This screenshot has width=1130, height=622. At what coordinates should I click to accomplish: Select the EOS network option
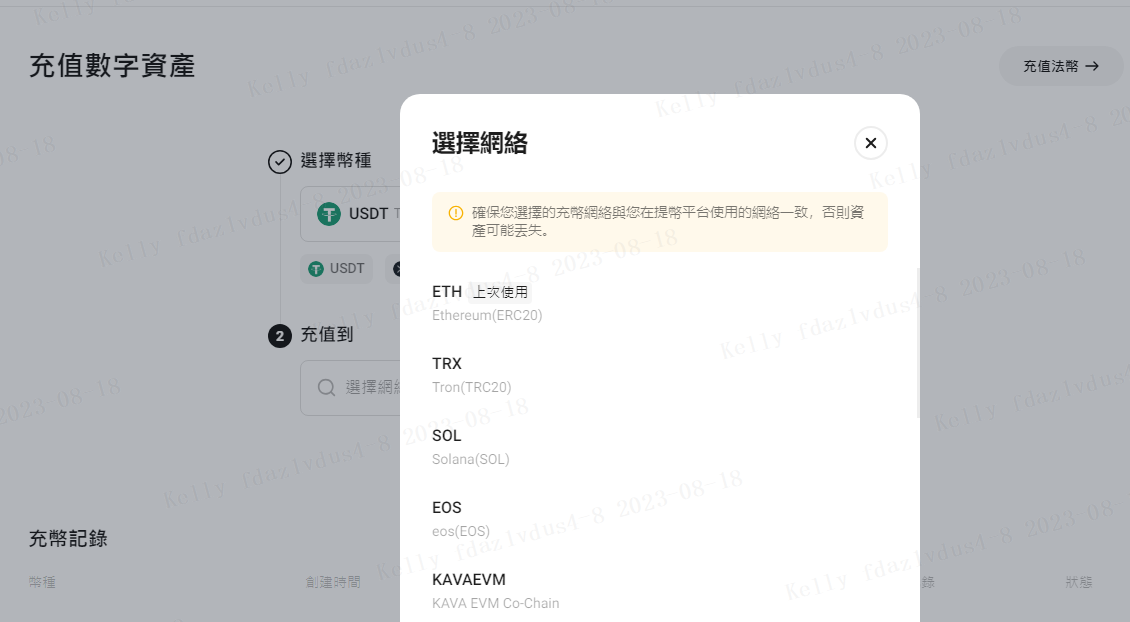pos(659,519)
